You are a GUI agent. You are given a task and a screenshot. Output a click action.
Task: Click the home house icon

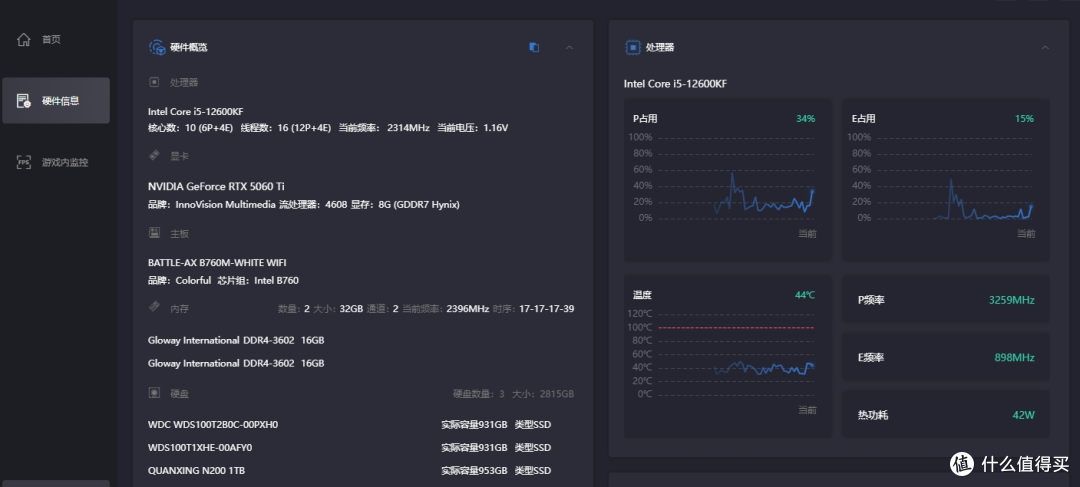point(24,39)
